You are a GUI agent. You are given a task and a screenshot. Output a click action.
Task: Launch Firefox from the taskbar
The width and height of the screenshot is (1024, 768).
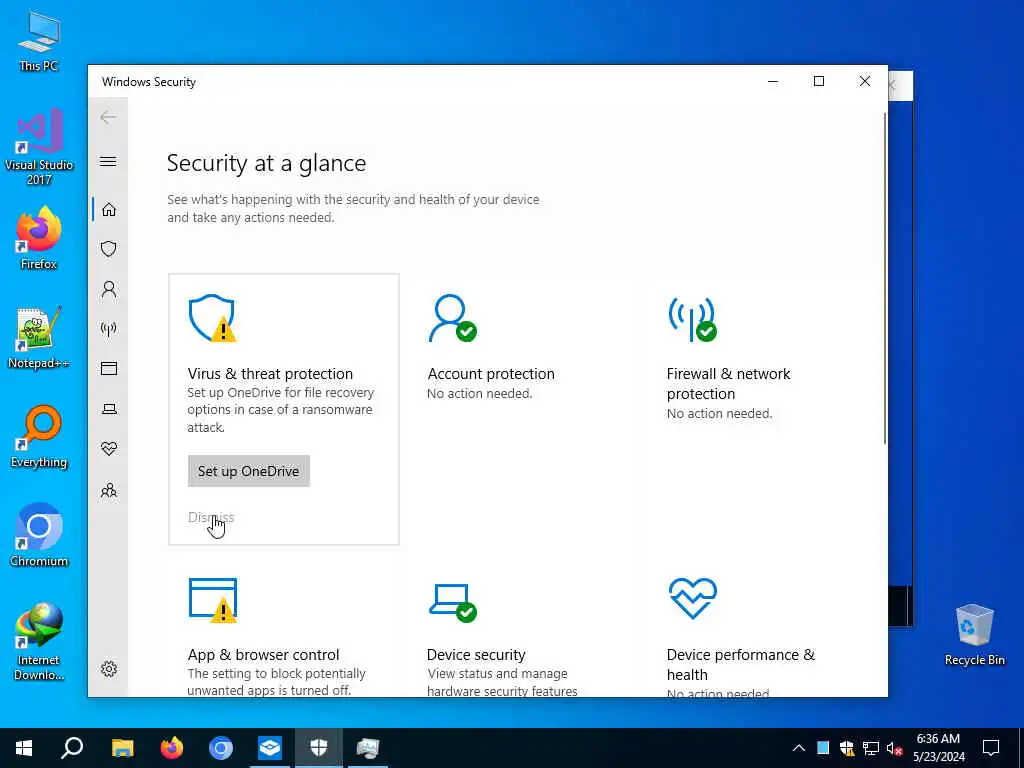pyautogui.click(x=172, y=748)
